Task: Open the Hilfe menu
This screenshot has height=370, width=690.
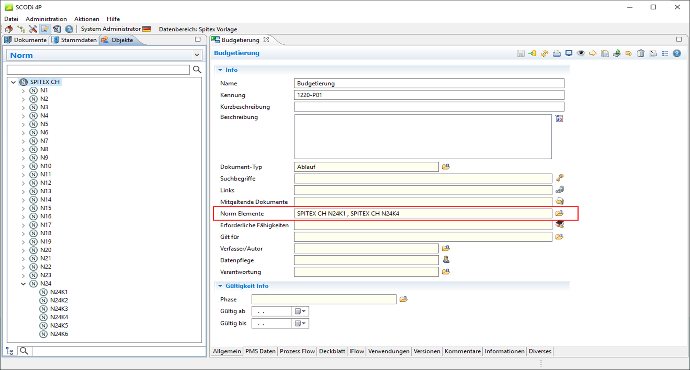Action: tap(113, 19)
